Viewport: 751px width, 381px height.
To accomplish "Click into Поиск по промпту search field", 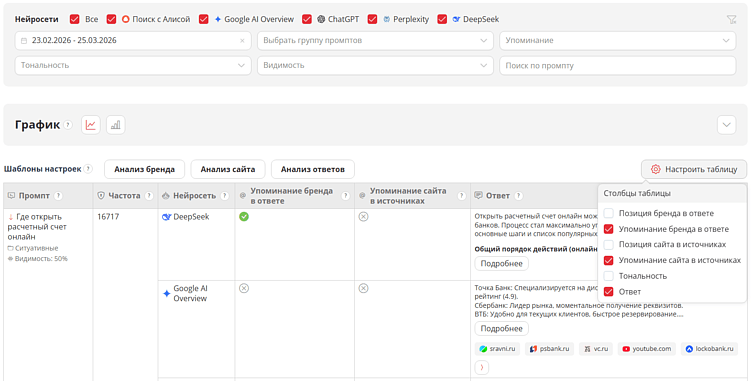I will 618,66.
